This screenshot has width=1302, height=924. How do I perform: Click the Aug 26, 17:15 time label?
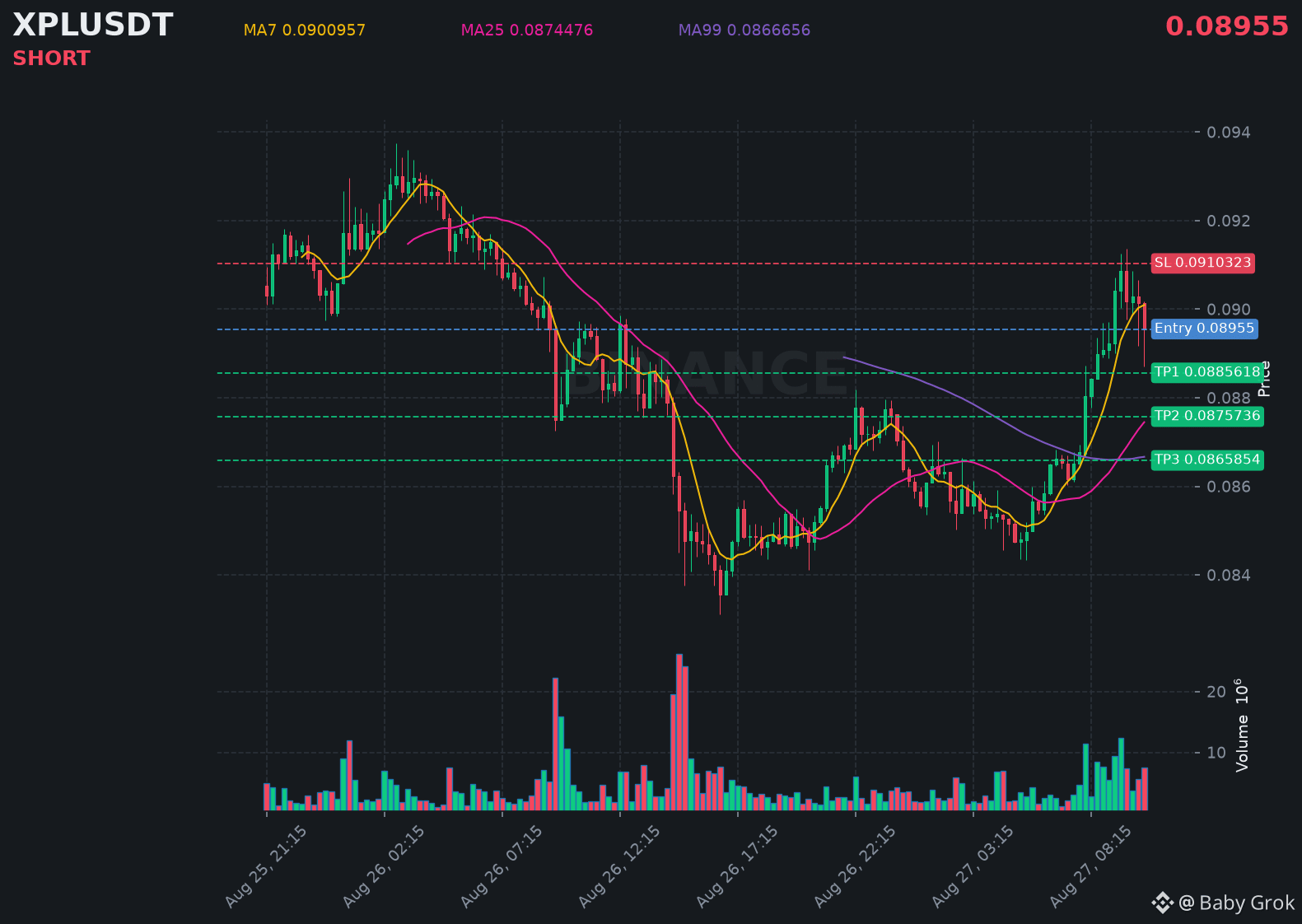737,866
